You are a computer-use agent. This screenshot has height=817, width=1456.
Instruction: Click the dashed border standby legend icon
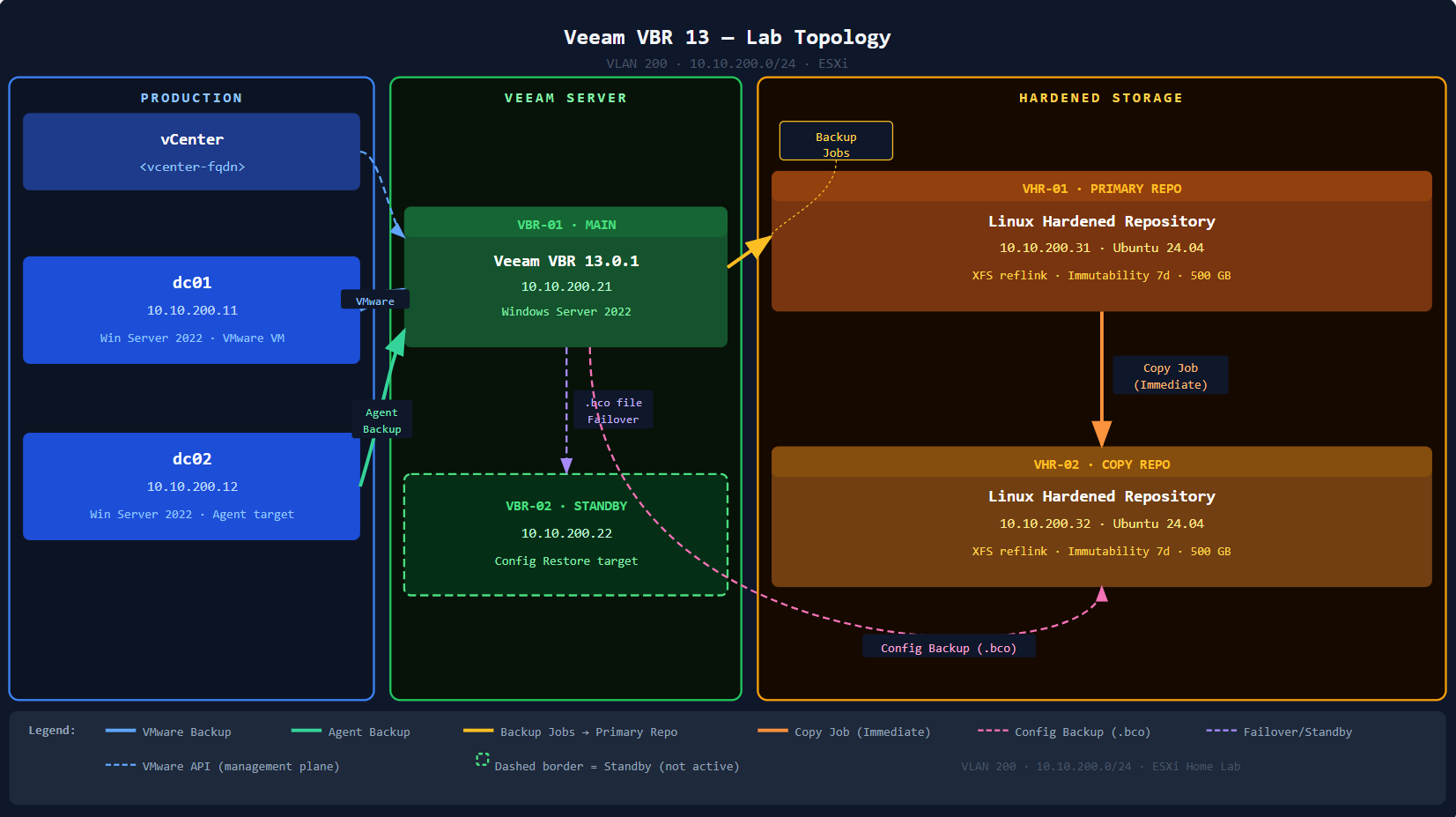pos(483,760)
